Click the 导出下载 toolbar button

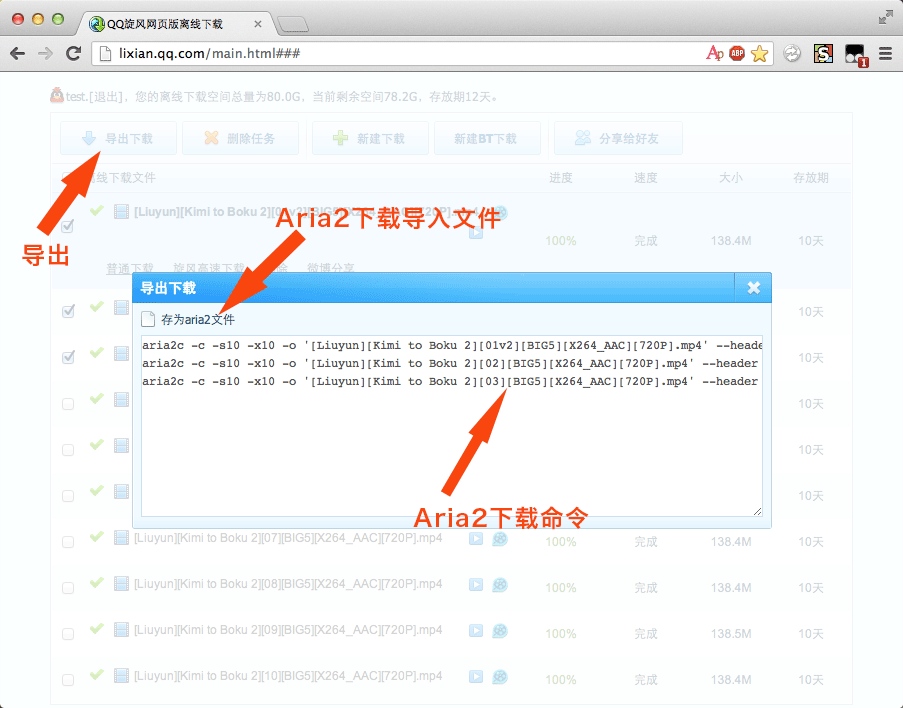(118, 138)
